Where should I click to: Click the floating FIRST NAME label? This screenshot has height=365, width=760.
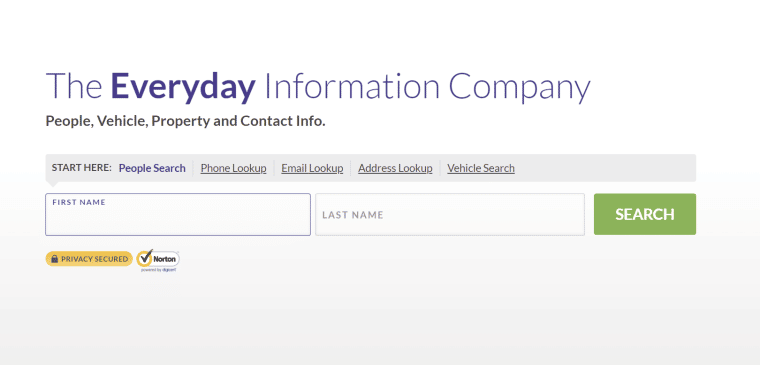pos(79,202)
